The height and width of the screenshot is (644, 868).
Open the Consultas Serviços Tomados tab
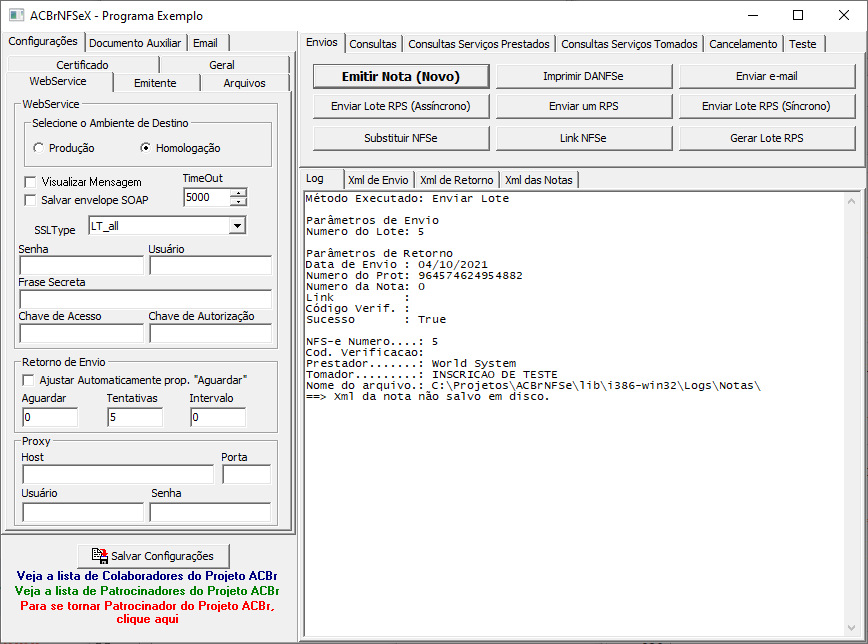[x=629, y=44]
